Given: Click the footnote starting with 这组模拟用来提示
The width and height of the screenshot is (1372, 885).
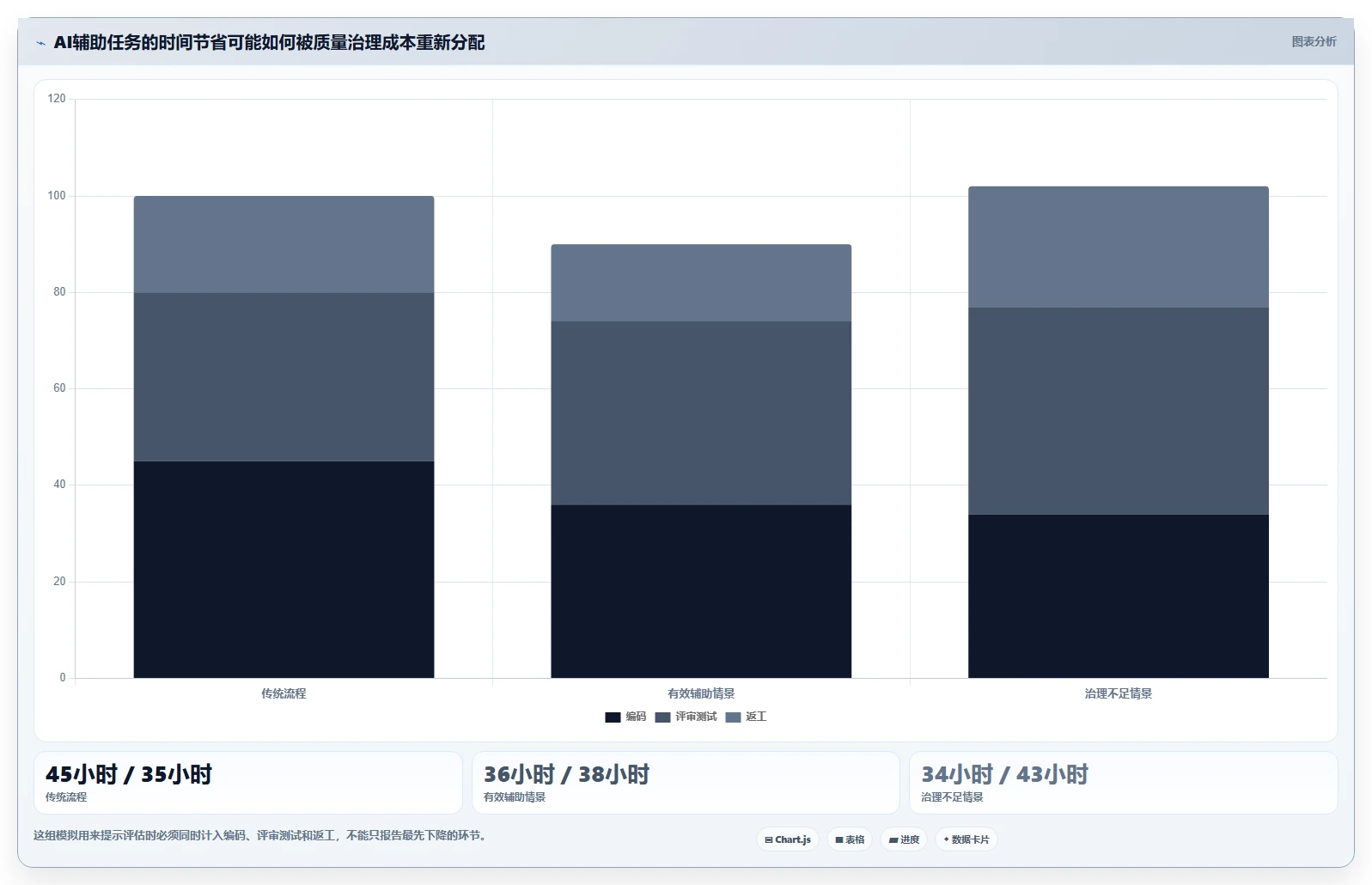Looking at the screenshot, I should point(262,835).
